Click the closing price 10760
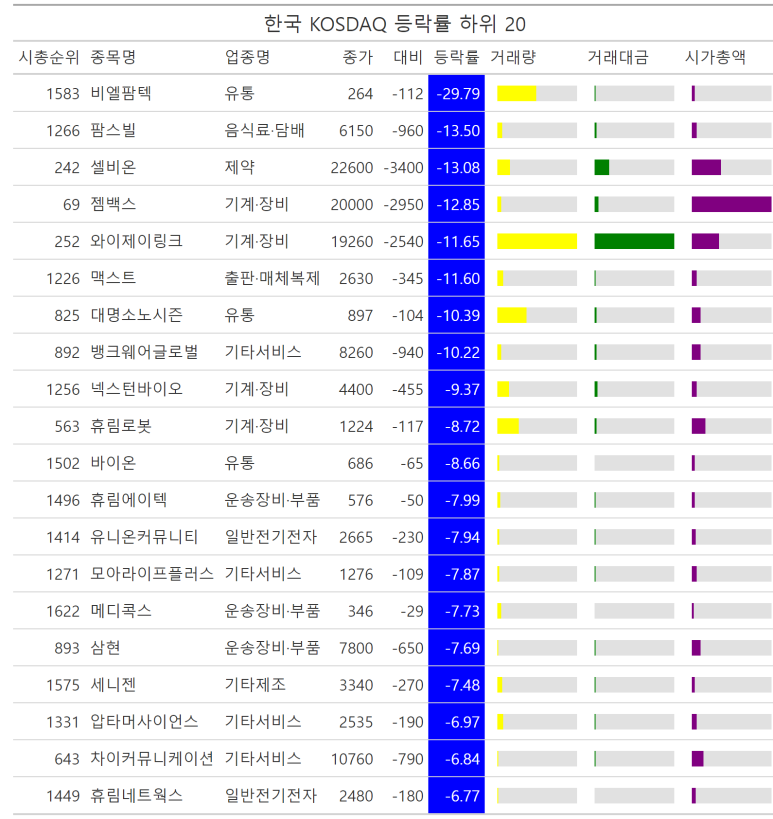 (x=352, y=759)
